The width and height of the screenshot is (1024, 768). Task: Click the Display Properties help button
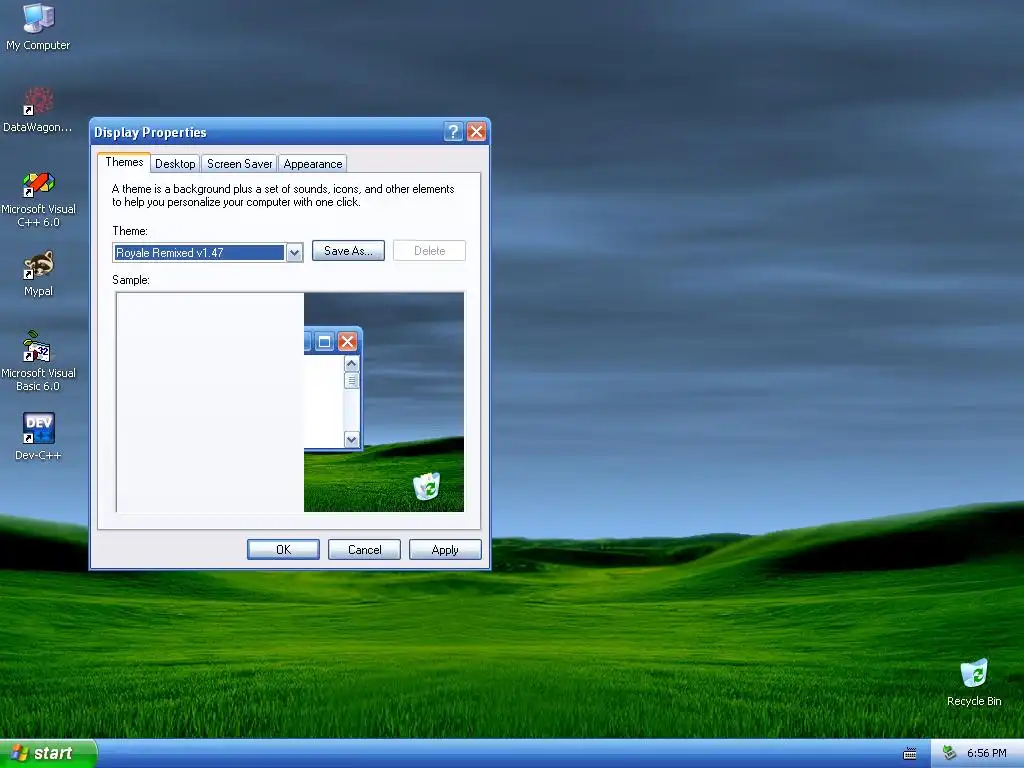(x=453, y=132)
